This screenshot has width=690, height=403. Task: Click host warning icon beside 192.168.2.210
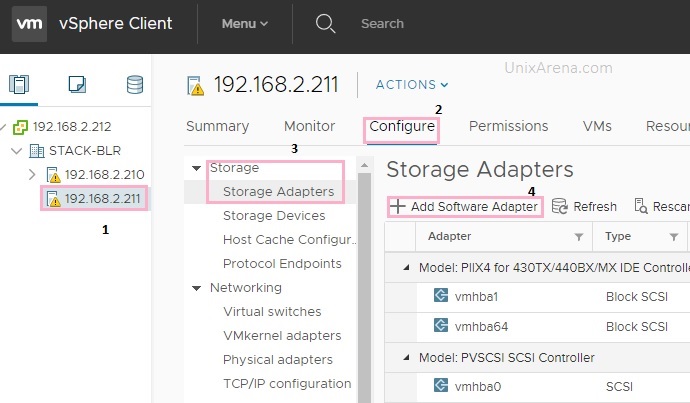(x=53, y=175)
